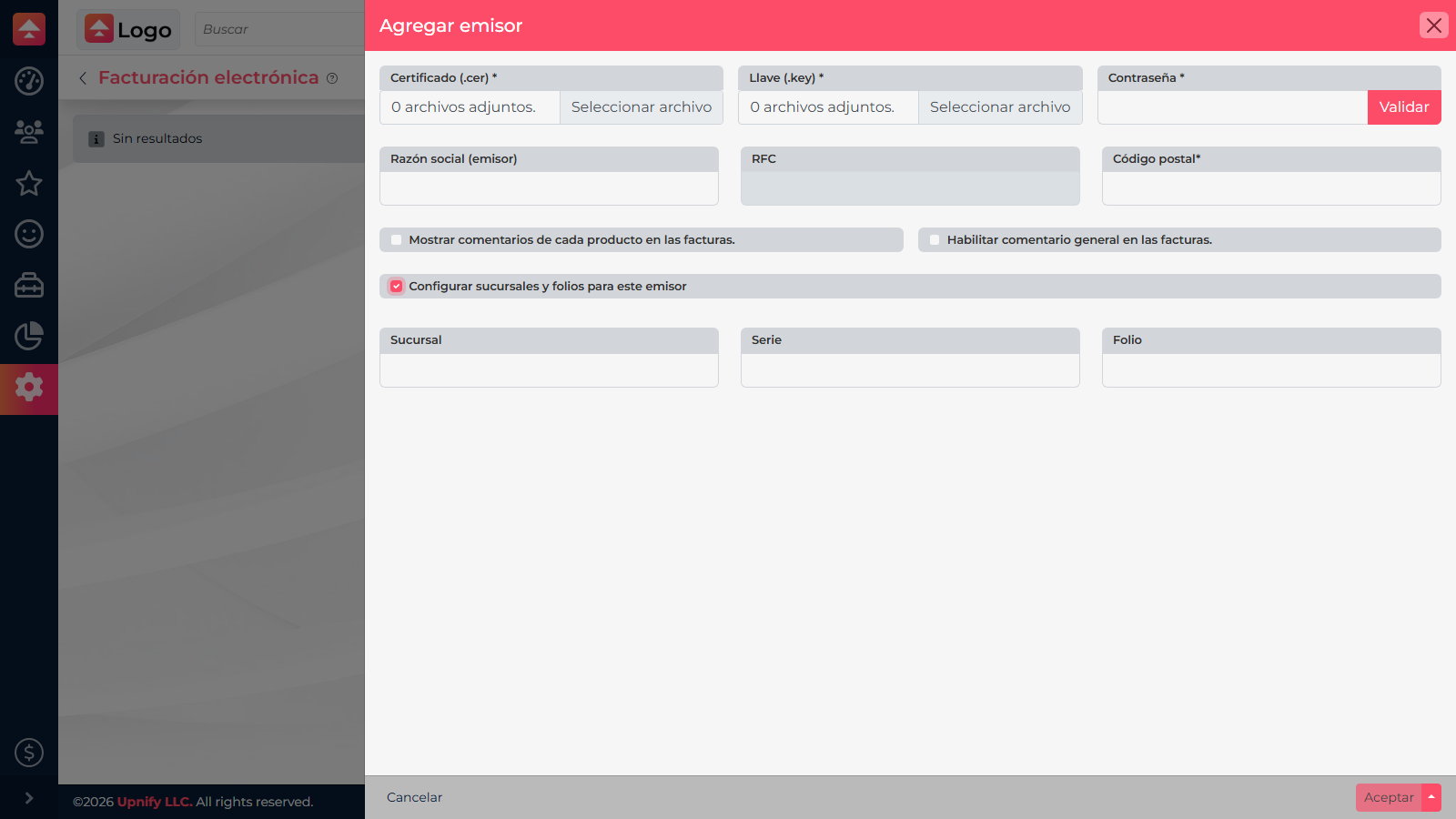This screenshot has width=1456, height=819.
Task: Click the Facturación electrónica page title
Action: click(208, 77)
